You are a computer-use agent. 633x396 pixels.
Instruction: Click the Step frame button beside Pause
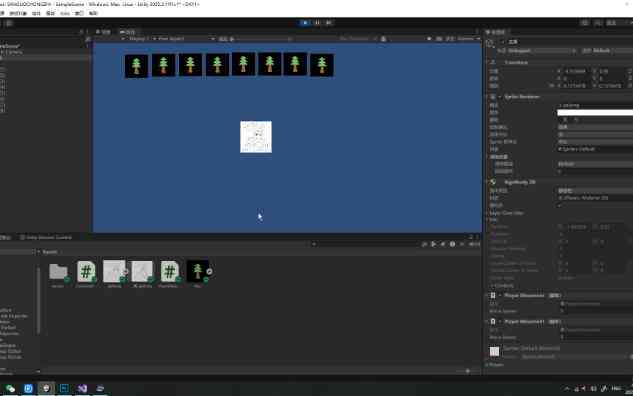tap(329, 23)
